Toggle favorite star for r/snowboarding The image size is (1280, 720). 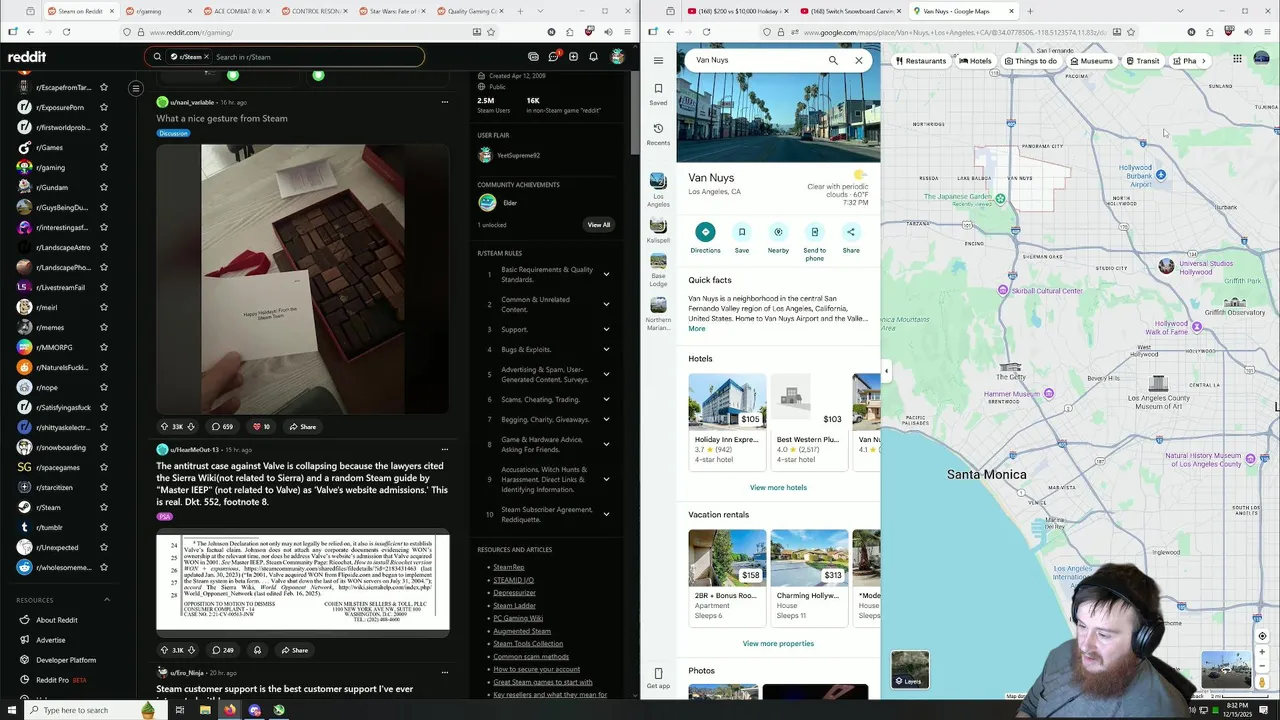point(104,447)
